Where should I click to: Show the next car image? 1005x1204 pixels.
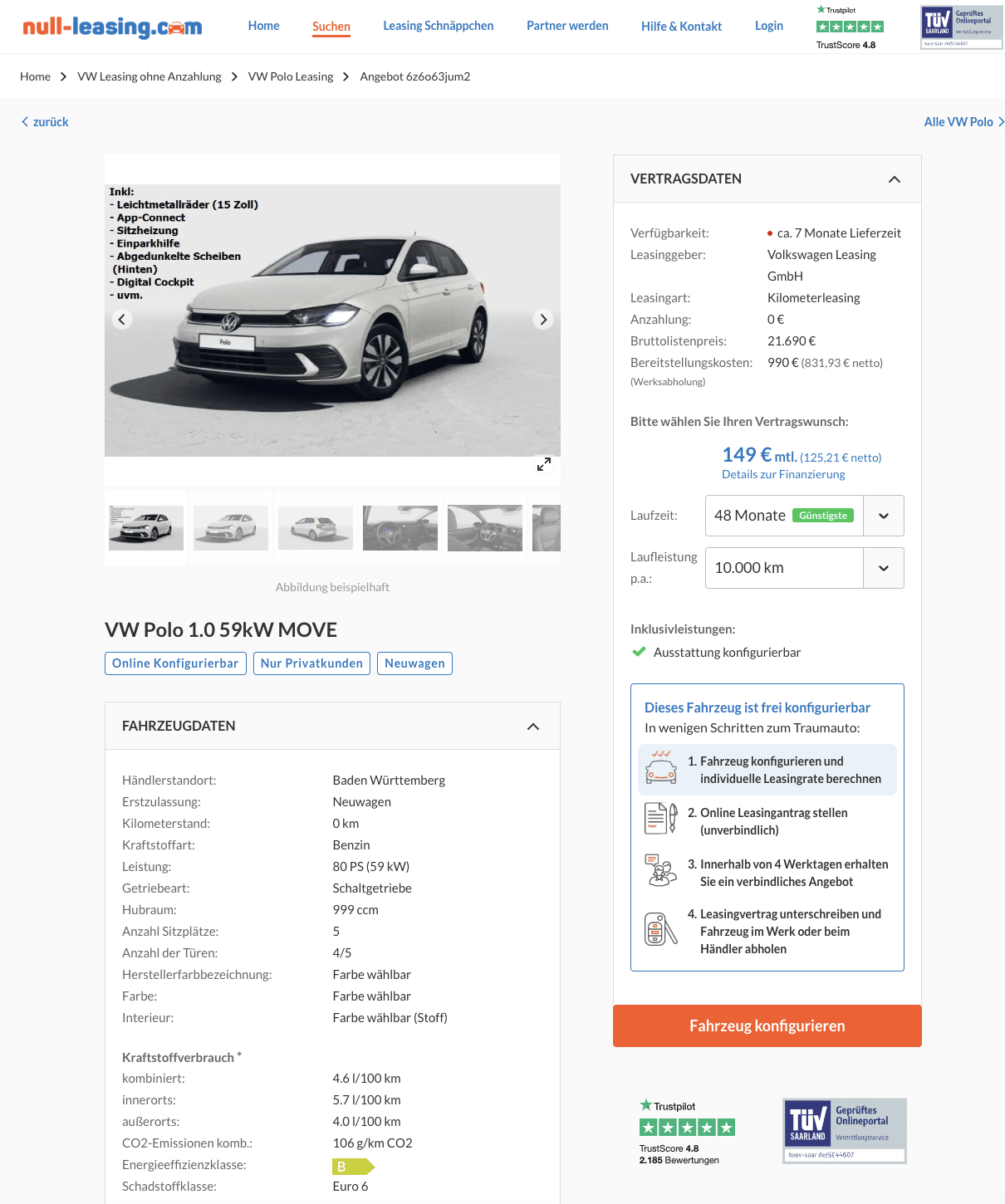[543, 319]
